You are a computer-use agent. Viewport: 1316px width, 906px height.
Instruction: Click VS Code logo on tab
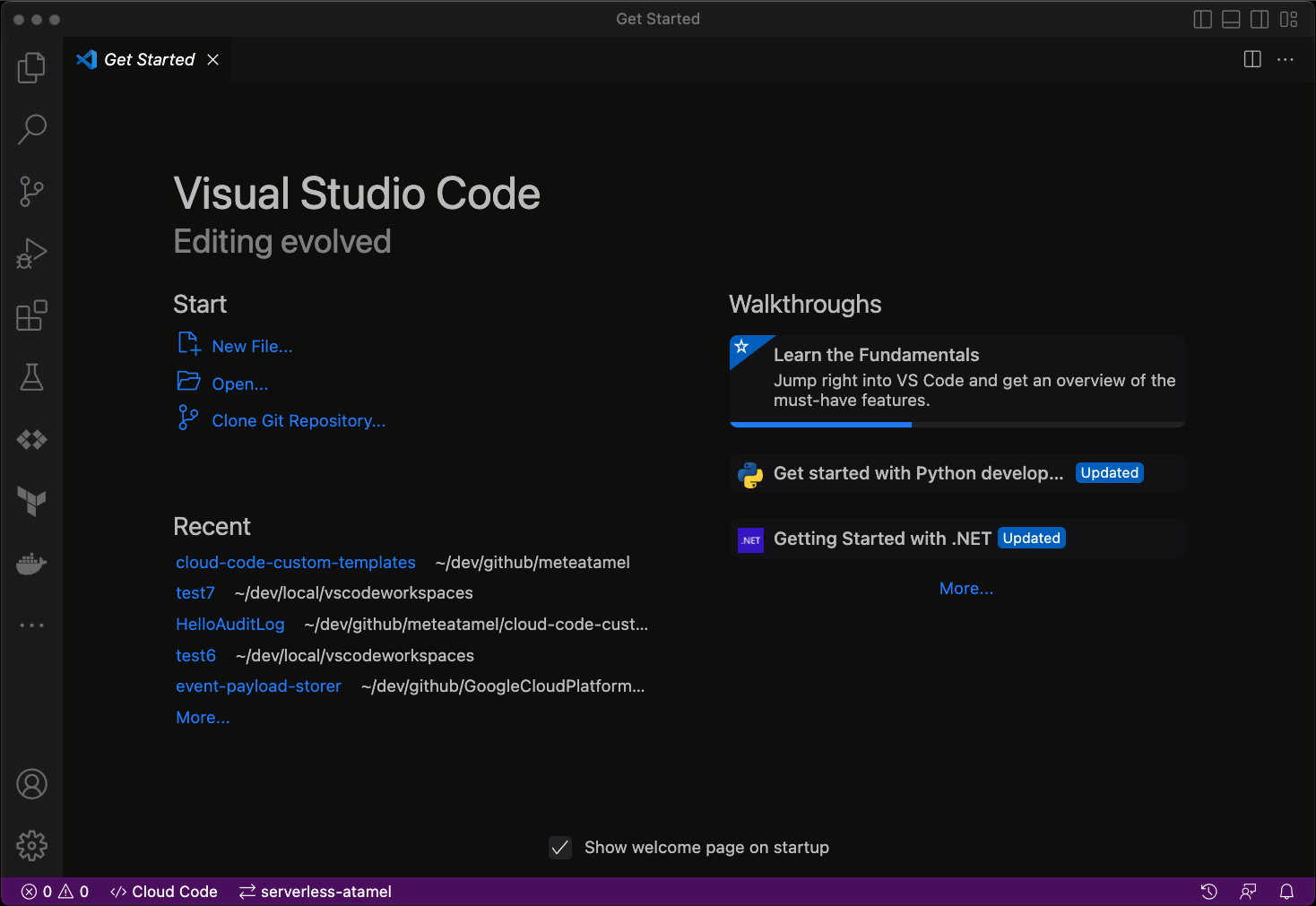pyautogui.click(x=87, y=59)
